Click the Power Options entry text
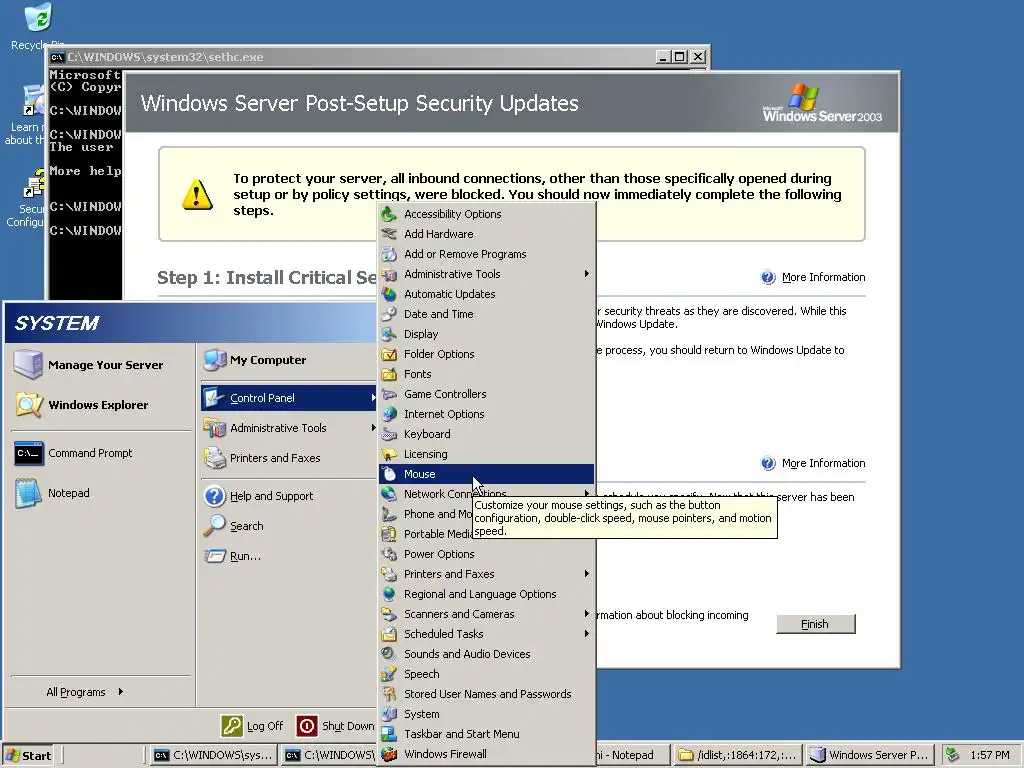 pos(439,554)
